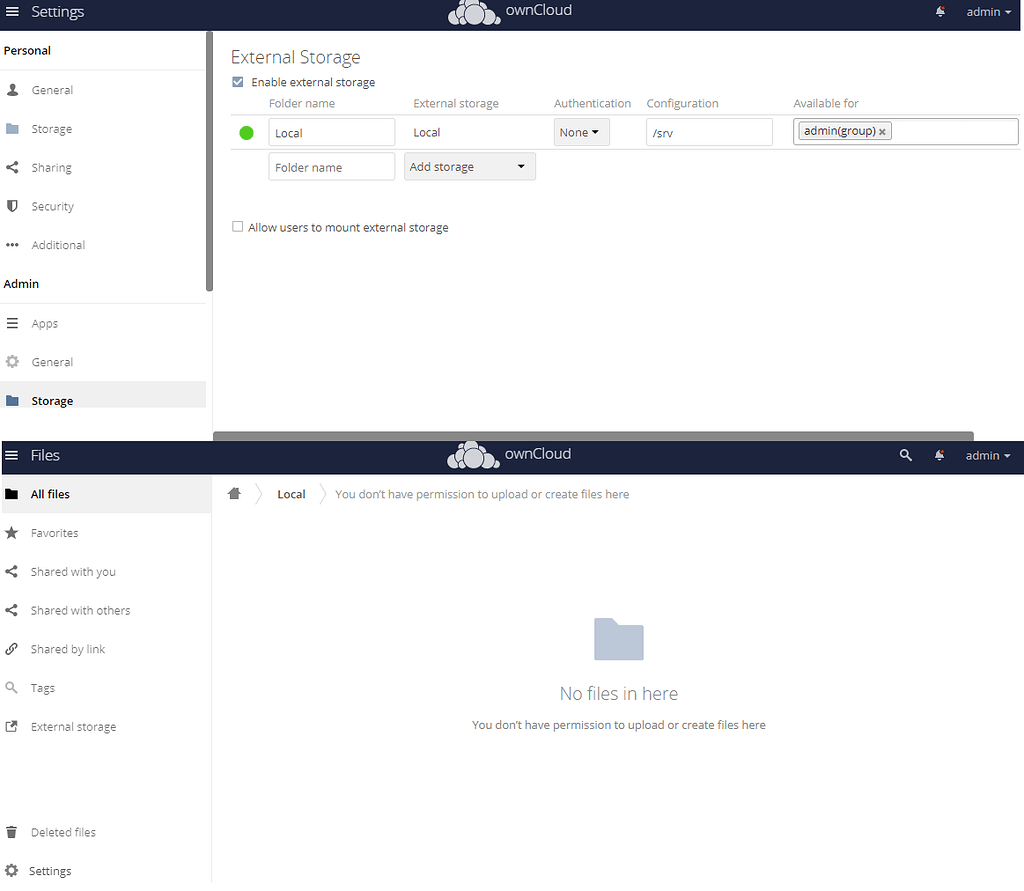The width and height of the screenshot is (1024, 891).
Task: Open notifications bell in Files header
Action: click(x=939, y=455)
